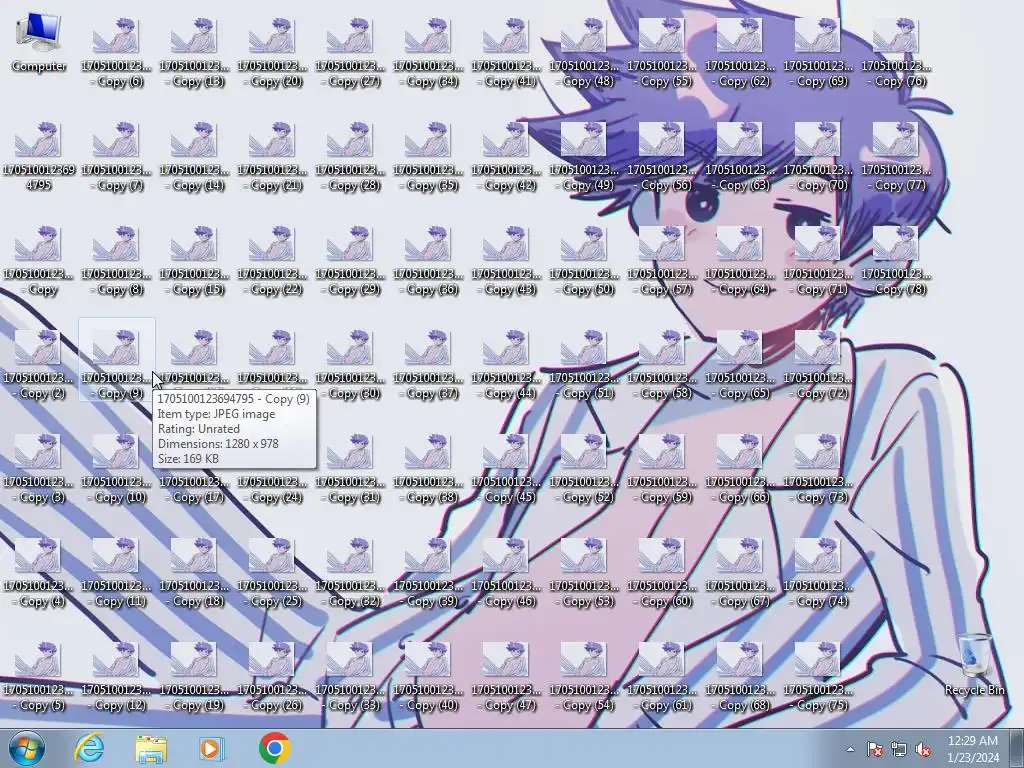Select the image file Copy (3)
The height and width of the screenshot is (768, 1024).
pyautogui.click(x=39, y=468)
